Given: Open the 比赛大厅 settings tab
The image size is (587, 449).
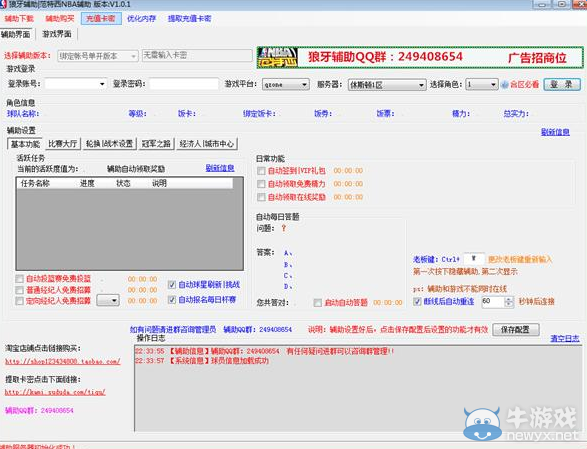Looking at the screenshot, I should tap(63, 144).
